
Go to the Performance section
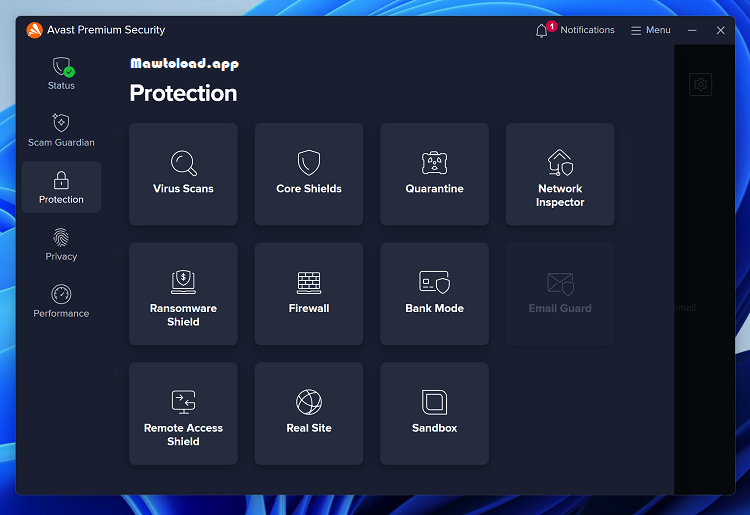61,301
